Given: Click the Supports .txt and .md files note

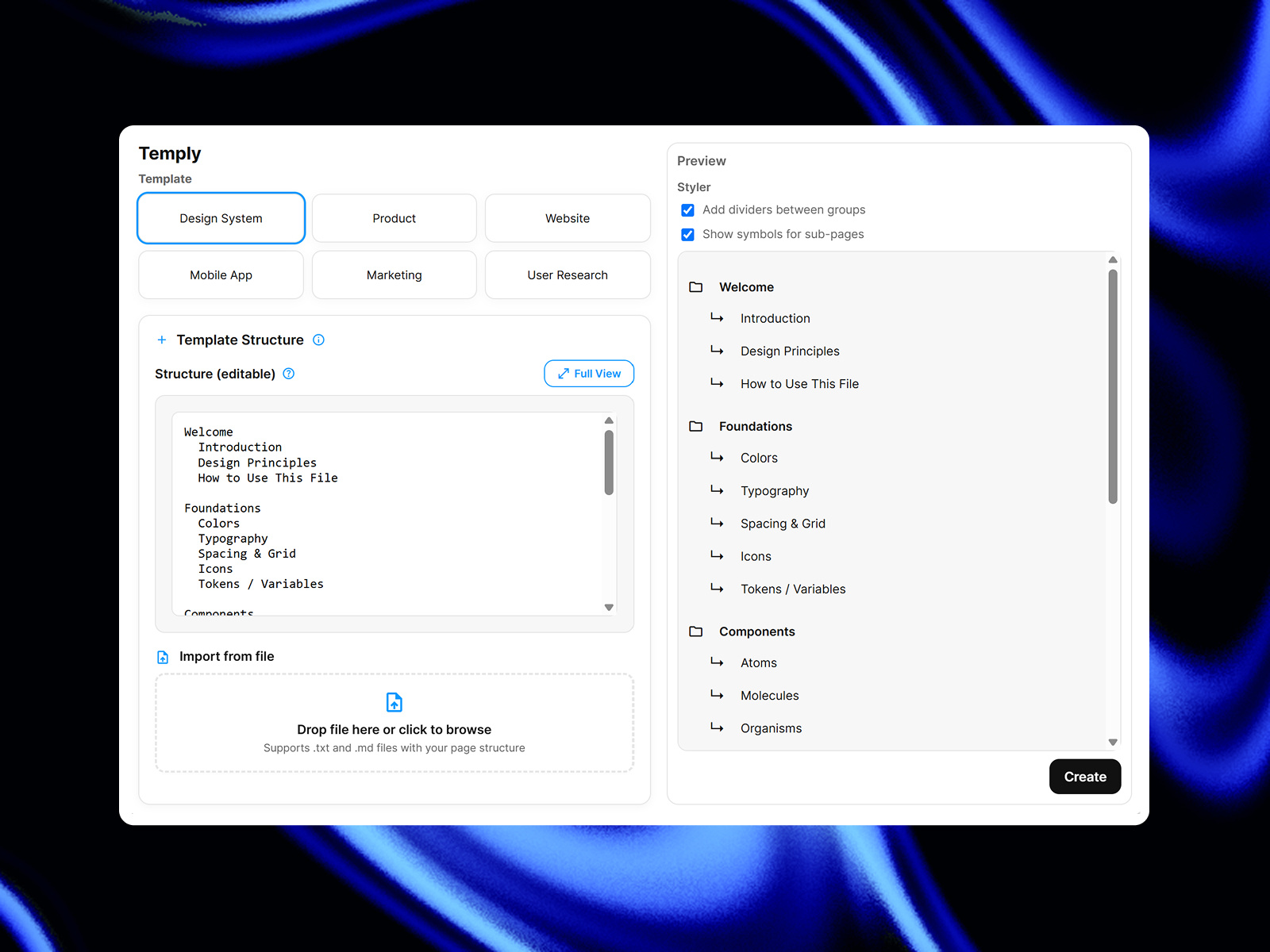Looking at the screenshot, I should pyautogui.click(x=394, y=748).
